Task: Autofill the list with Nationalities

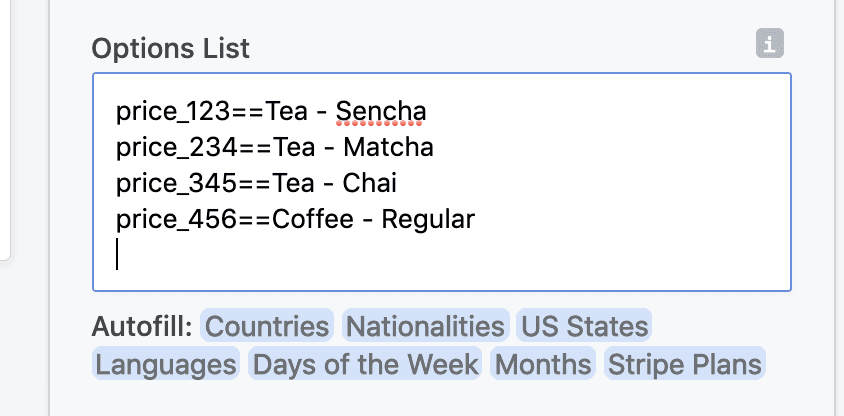Action: coord(425,326)
